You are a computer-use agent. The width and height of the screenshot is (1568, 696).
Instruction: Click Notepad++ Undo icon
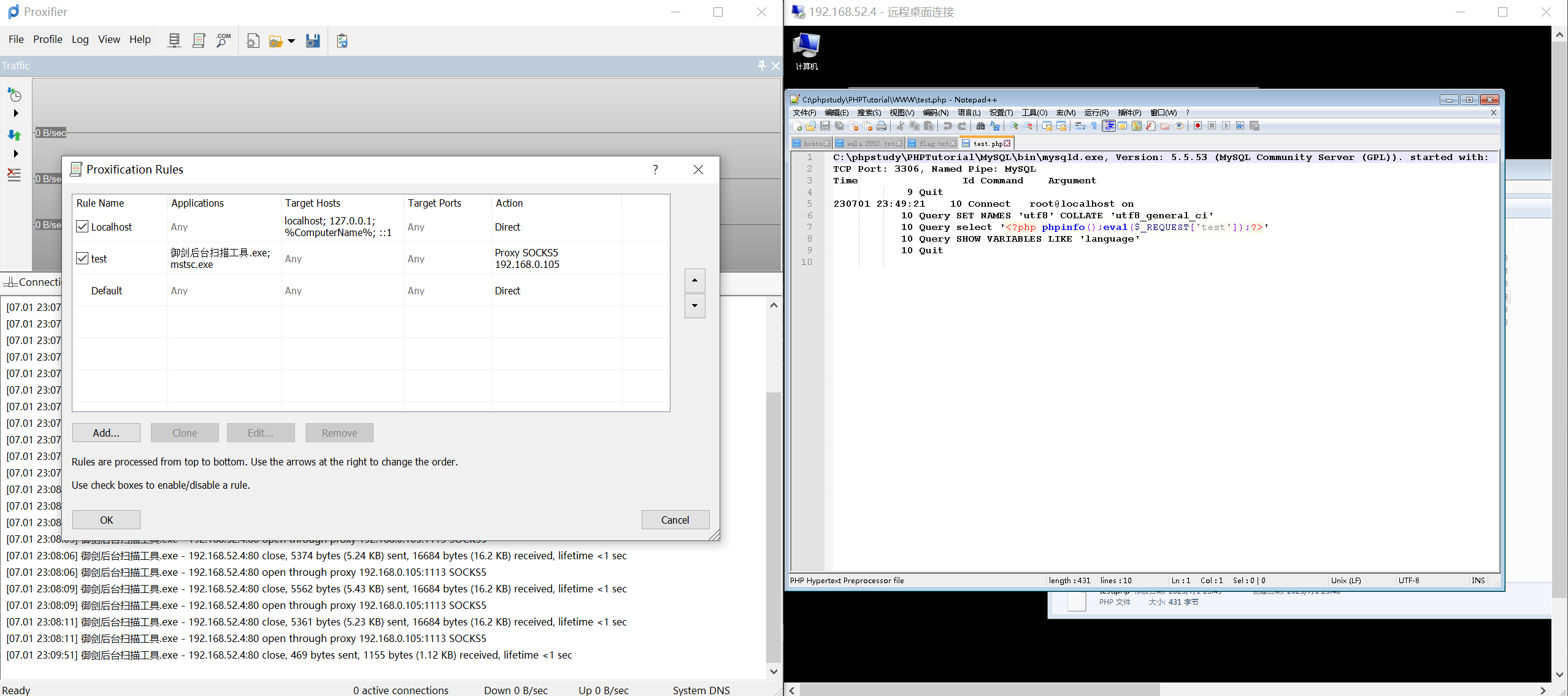point(947,126)
